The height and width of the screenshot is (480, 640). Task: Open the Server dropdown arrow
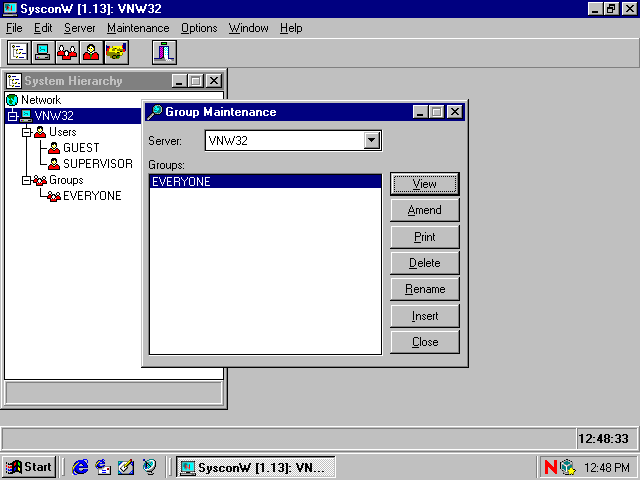[x=371, y=140]
